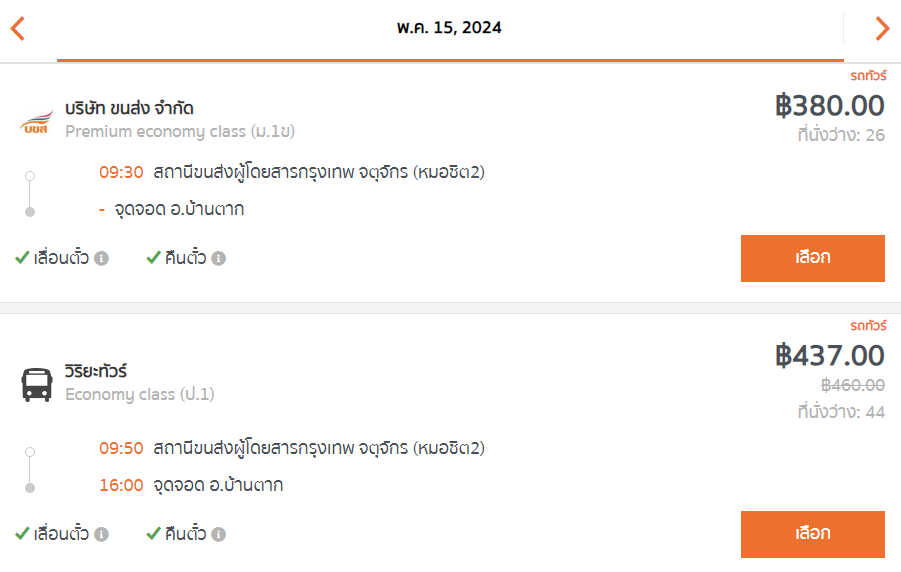Click the 09:30 departure station หมอชิต2
This screenshot has height=572, width=901.
point(319,172)
